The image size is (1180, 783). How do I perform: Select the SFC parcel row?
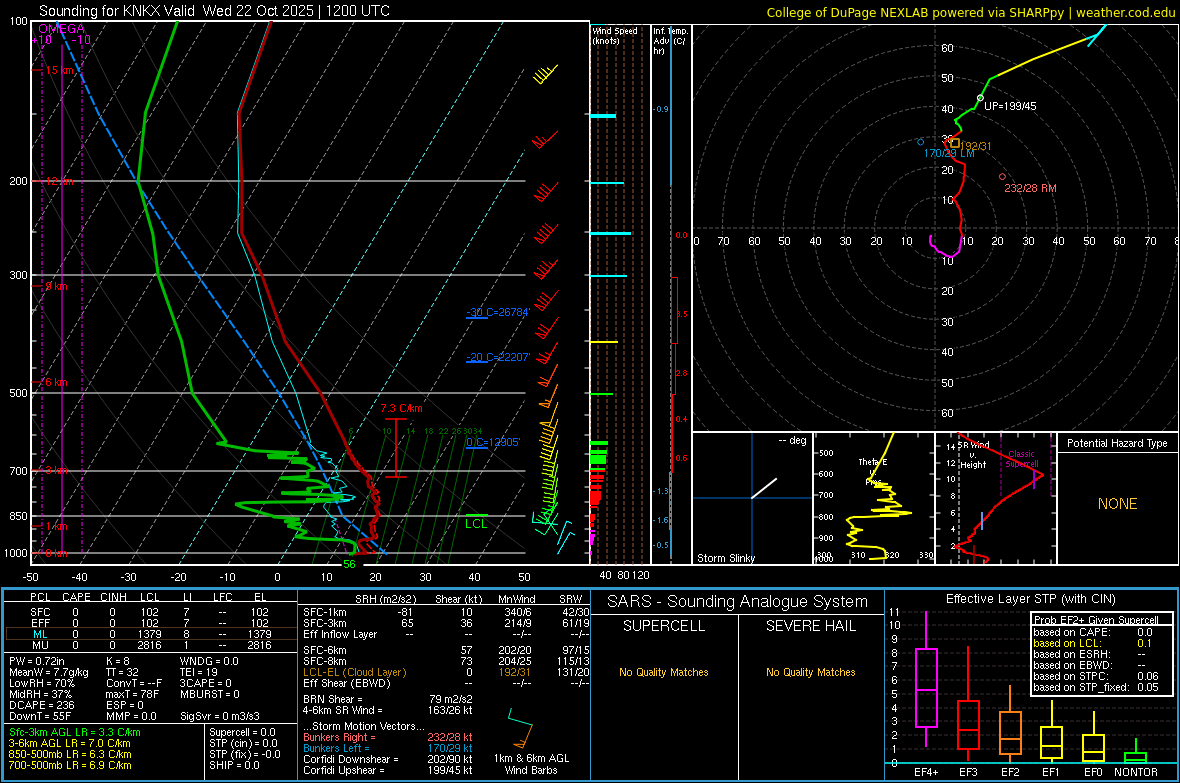(x=149, y=612)
